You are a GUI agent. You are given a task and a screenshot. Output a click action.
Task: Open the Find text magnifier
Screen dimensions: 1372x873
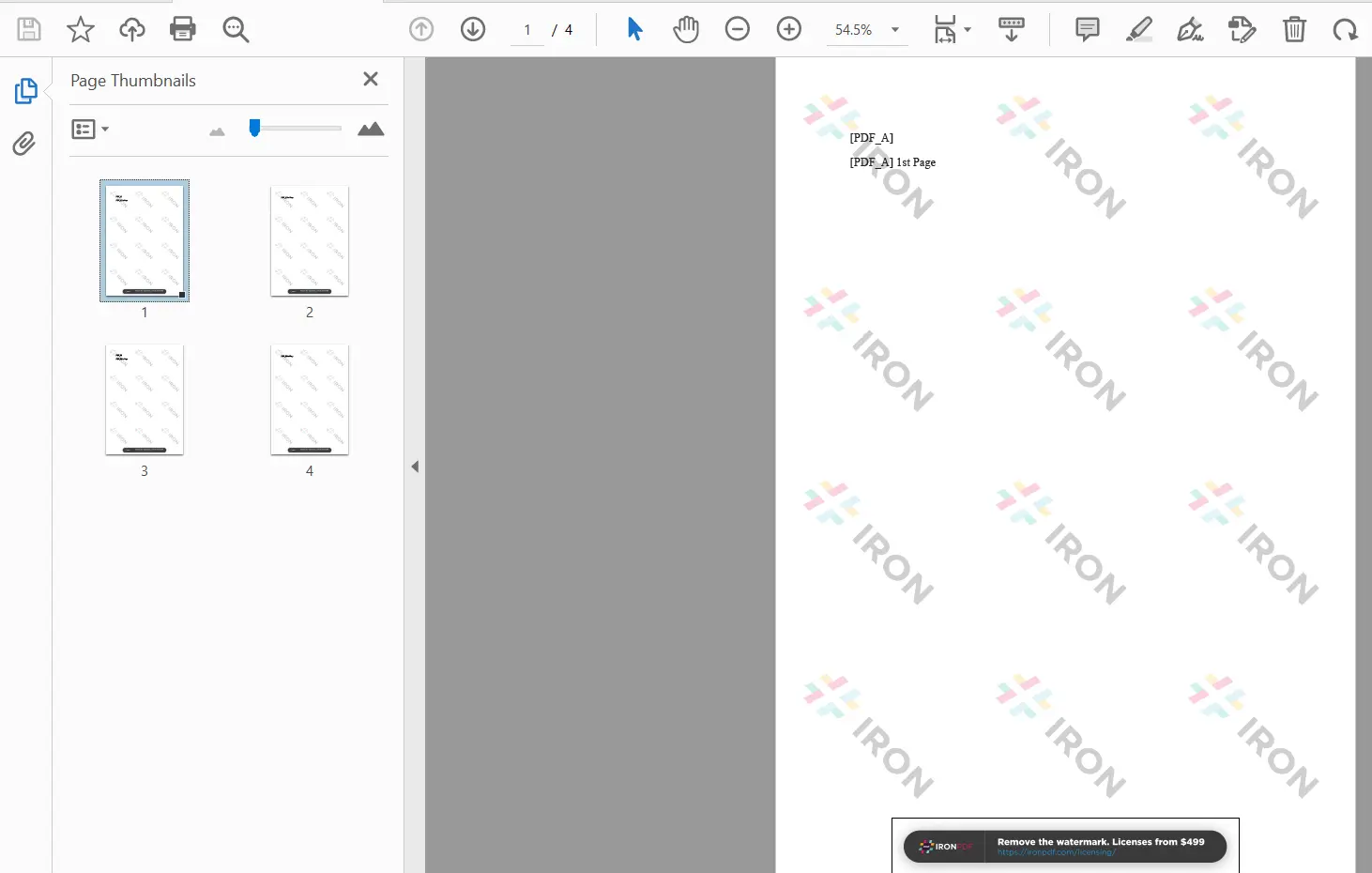pos(236,29)
